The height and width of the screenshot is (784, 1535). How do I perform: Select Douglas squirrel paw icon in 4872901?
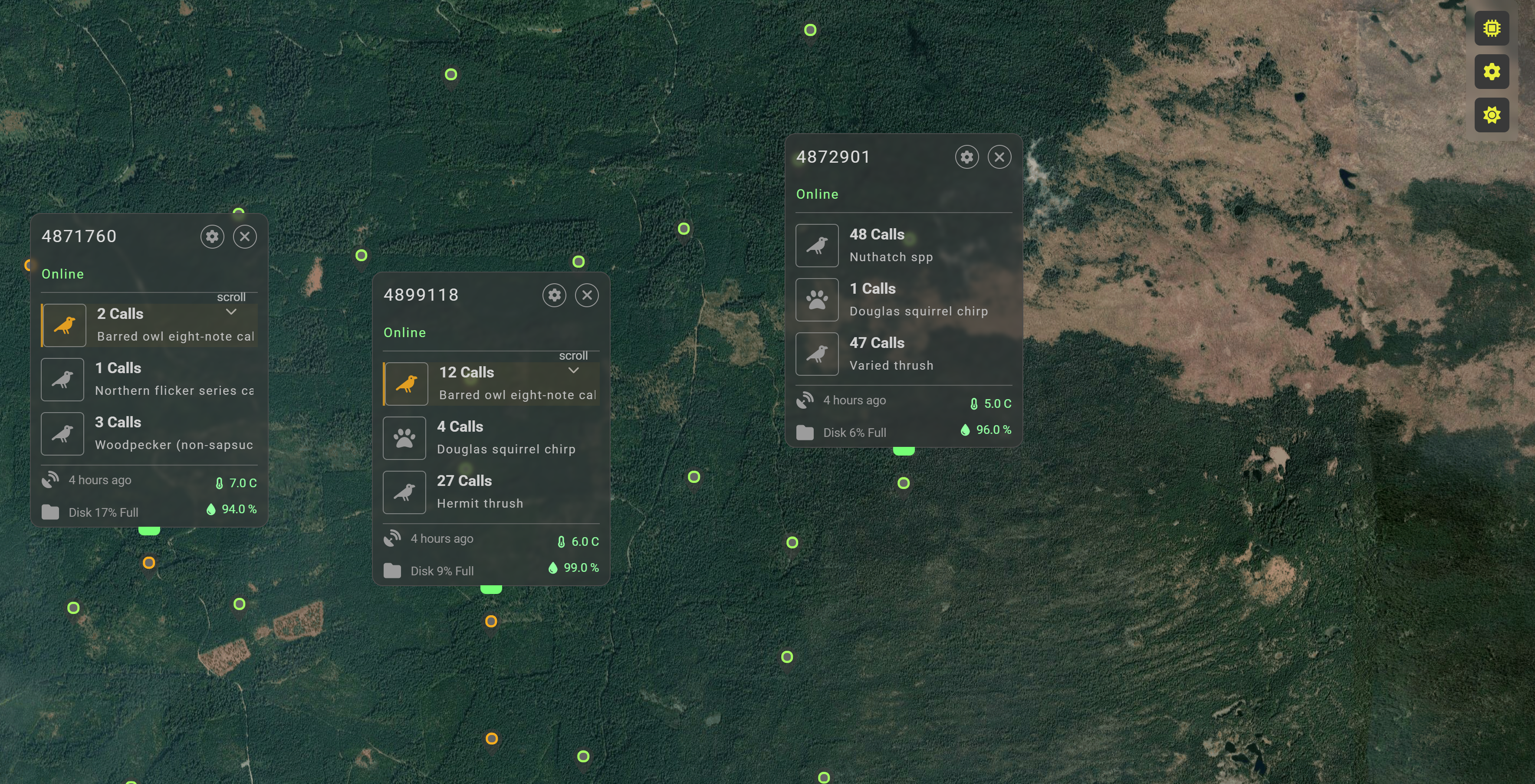[817, 300]
